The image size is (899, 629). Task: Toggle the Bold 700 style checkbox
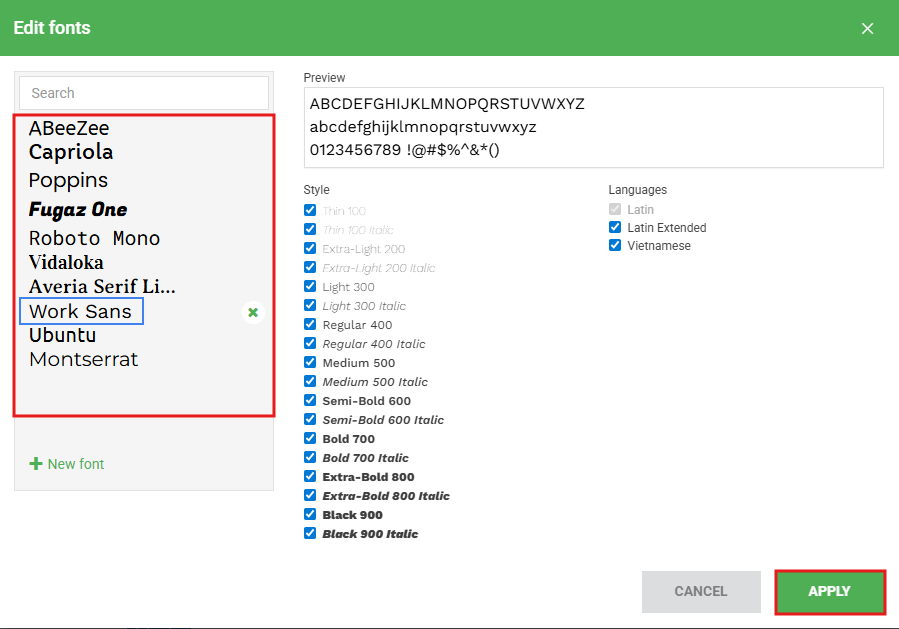coord(310,439)
